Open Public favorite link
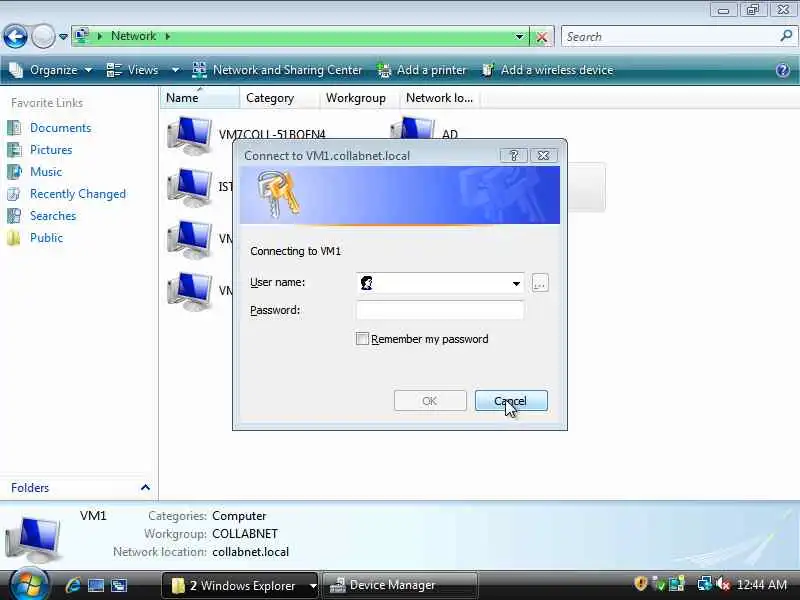This screenshot has height=600, width=800. pyautogui.click(x=46, y=238)
